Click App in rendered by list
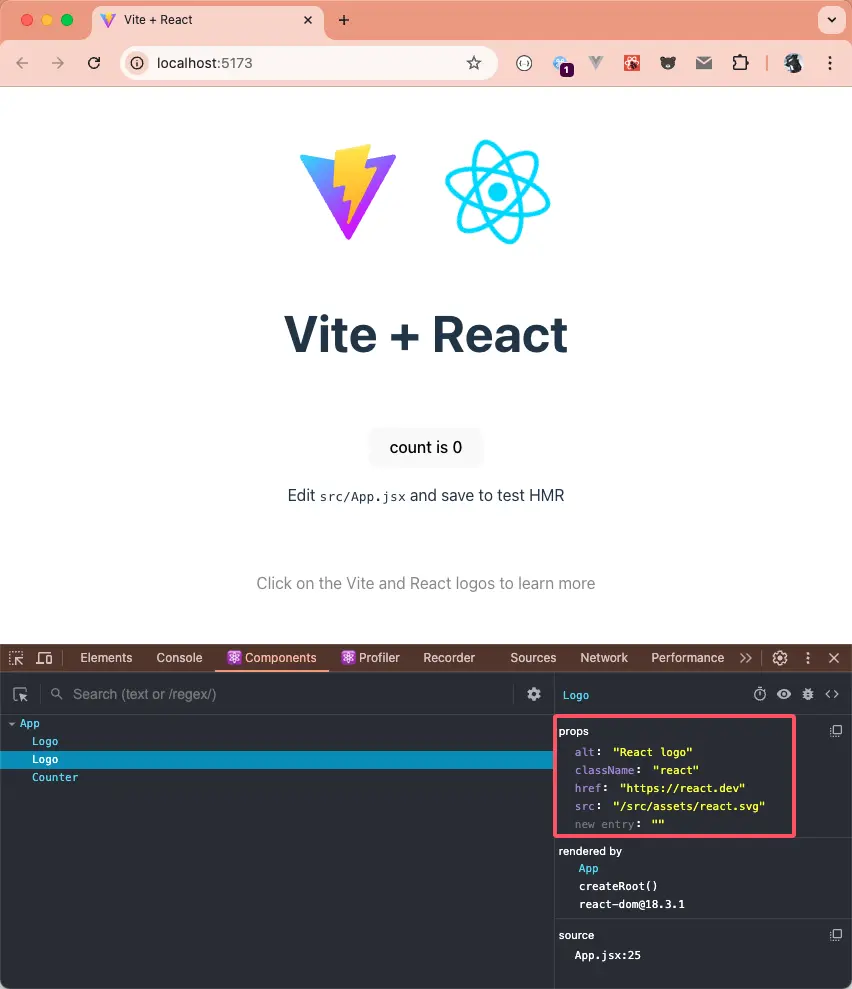The image size is (852, 989). [588, 869]
